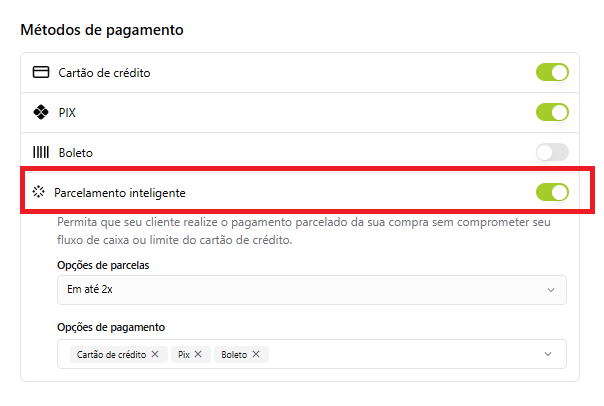Click the Pix tag text
Image resolution: width=604 pixels, height=406 pixels.
click(x=184, y=354)
